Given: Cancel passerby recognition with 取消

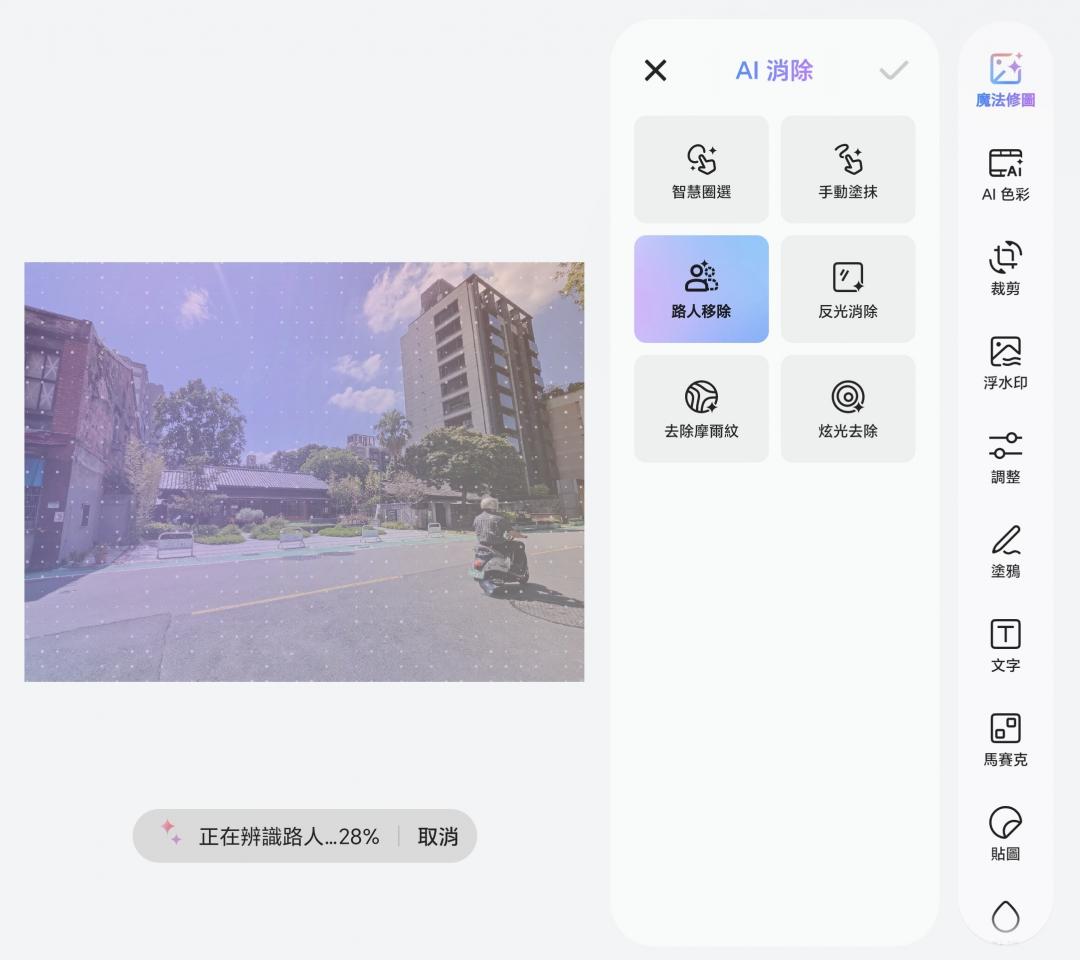Looking at the screenshot, I should (437, 837).
